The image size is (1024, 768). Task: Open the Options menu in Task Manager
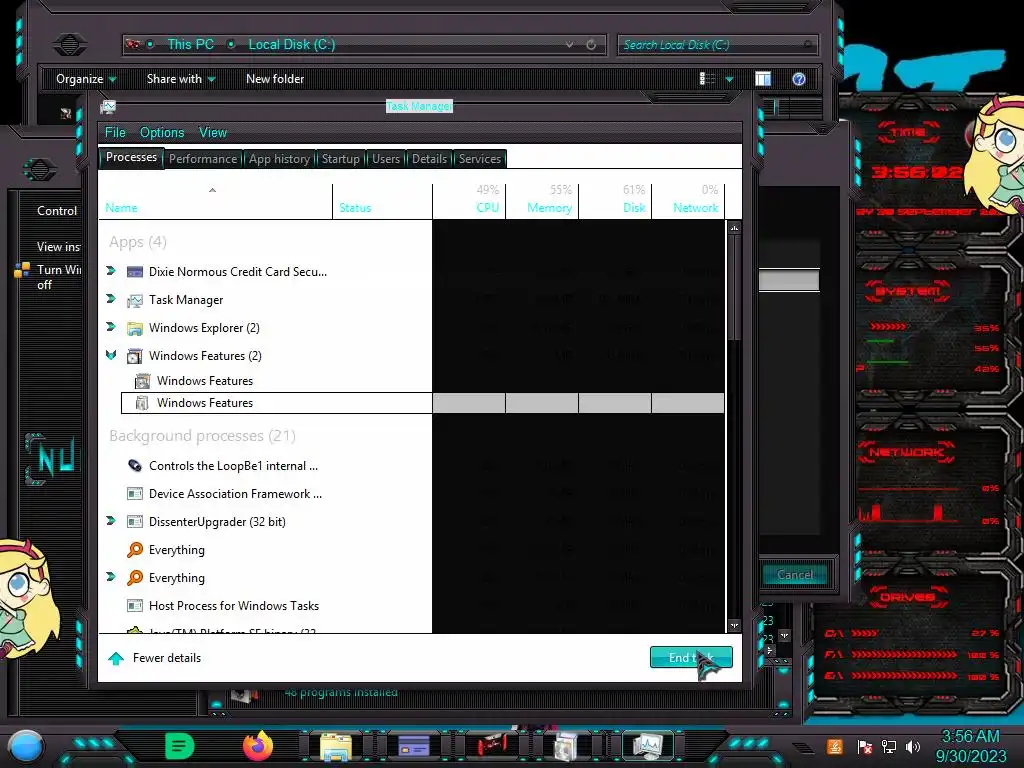162,133
